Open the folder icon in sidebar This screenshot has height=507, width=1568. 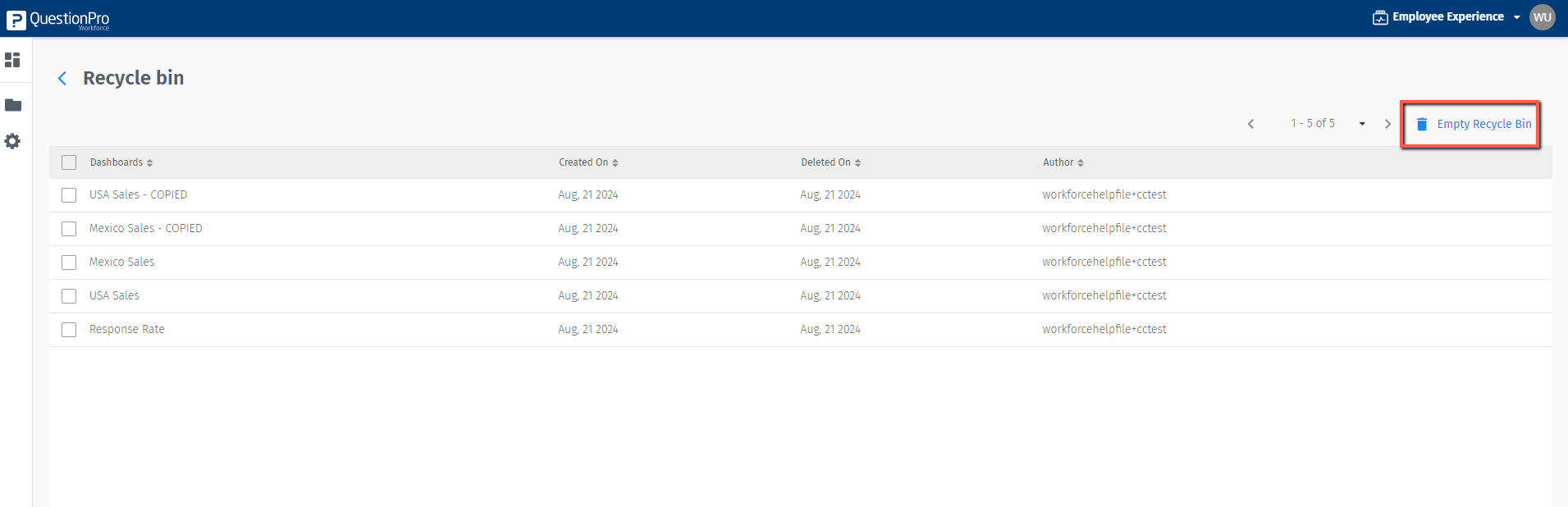coord(13,105)
